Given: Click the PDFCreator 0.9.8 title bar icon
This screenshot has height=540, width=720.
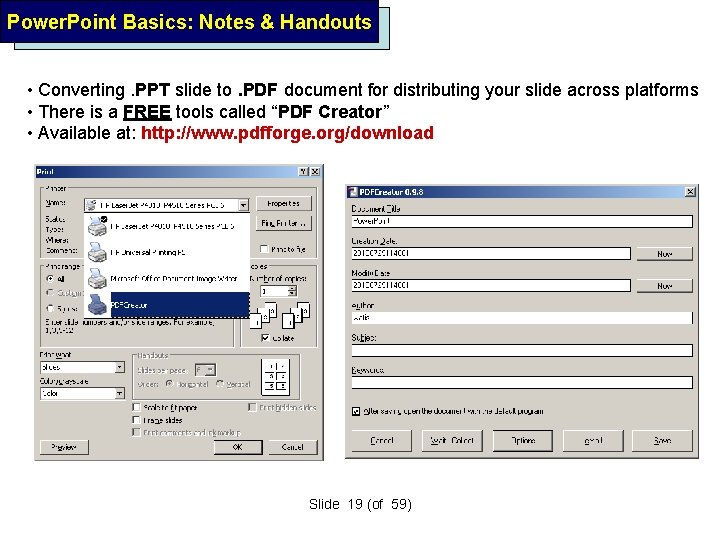Looking at the screenshot, I should click(353, 192).
